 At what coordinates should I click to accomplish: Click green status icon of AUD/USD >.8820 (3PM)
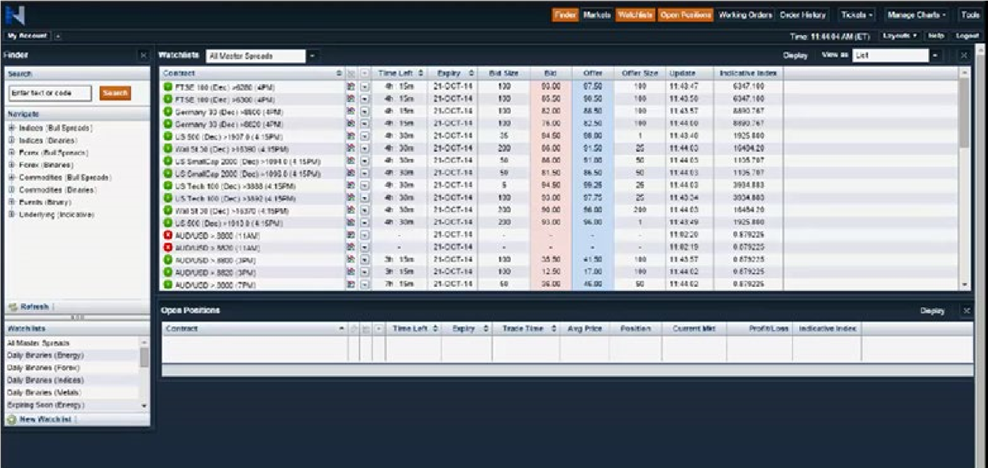tap(168, 271)
